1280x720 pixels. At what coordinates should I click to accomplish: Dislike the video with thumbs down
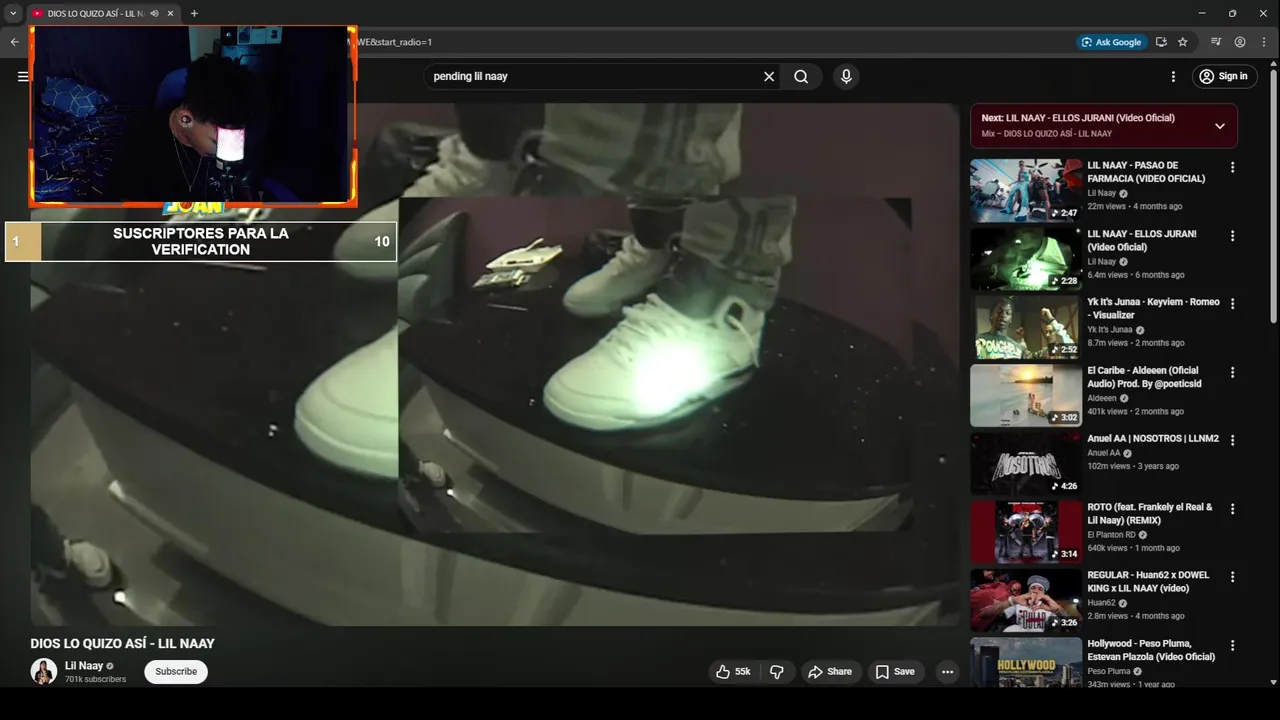click(x=776, y=672)
